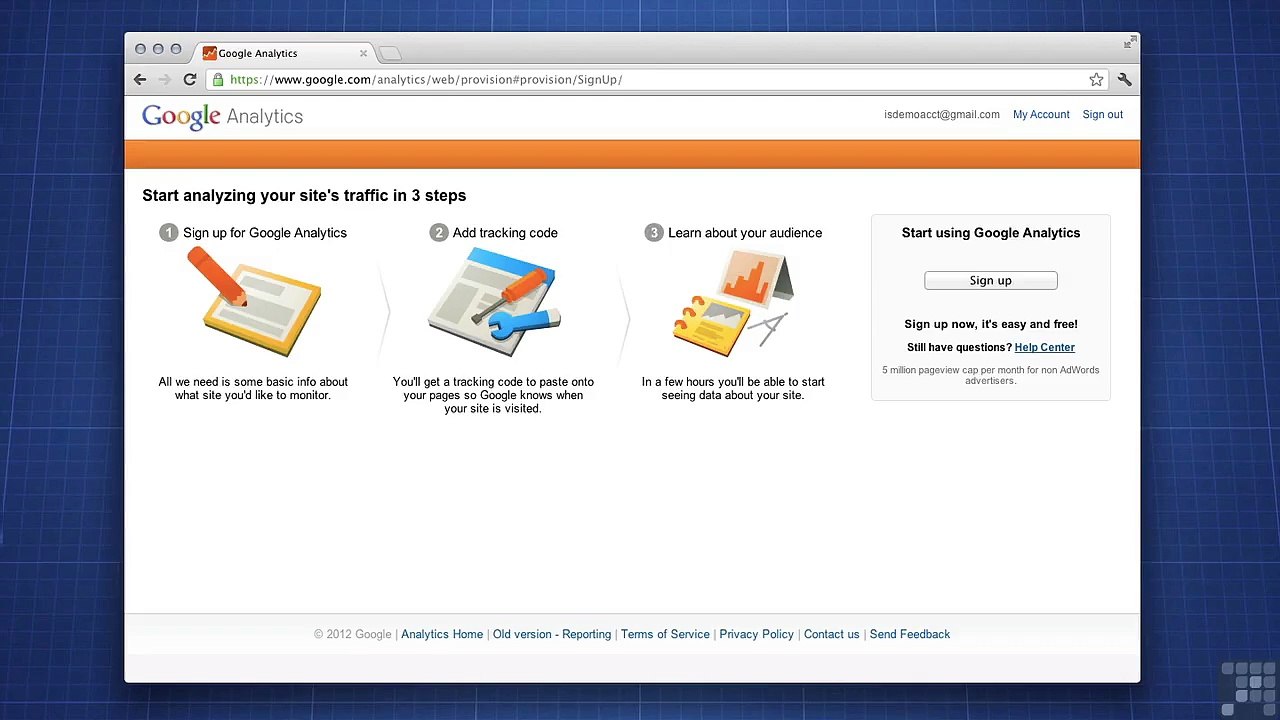Click the © 2012 Google copyright text
Image resolution: width=1280 pixels, height=720 pixels.
(x=353, y=634)
